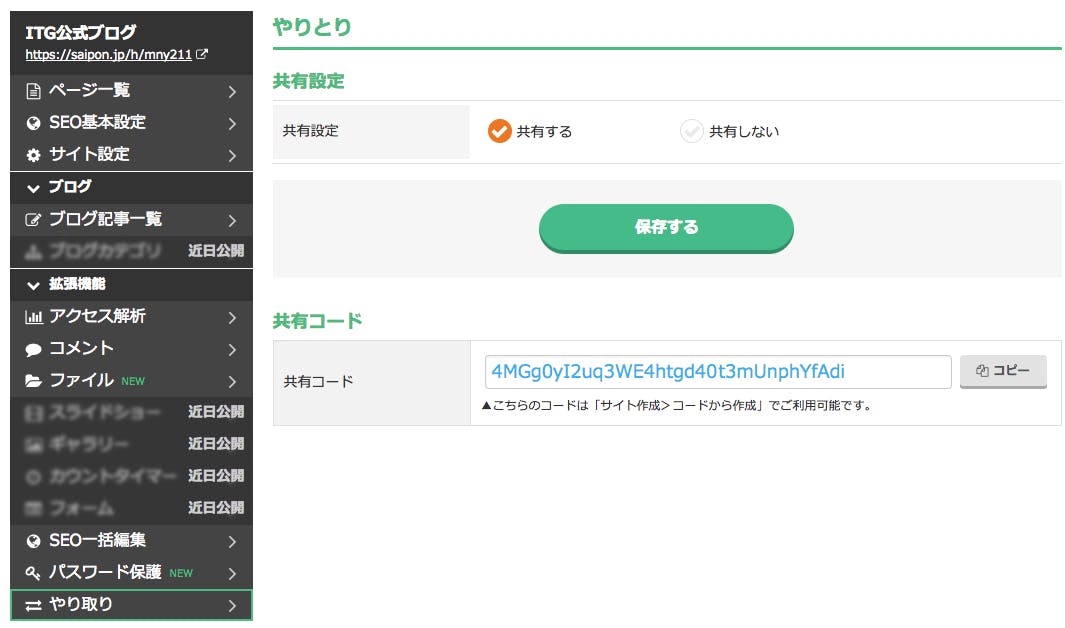
Task: Click the page list document icon
Action: (x=33, y=91)
